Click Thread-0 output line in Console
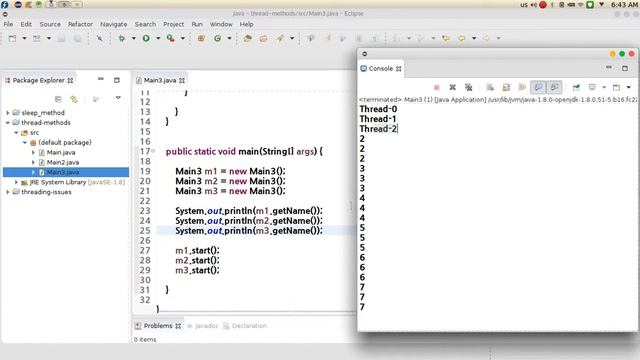 [x=378, y=109]
